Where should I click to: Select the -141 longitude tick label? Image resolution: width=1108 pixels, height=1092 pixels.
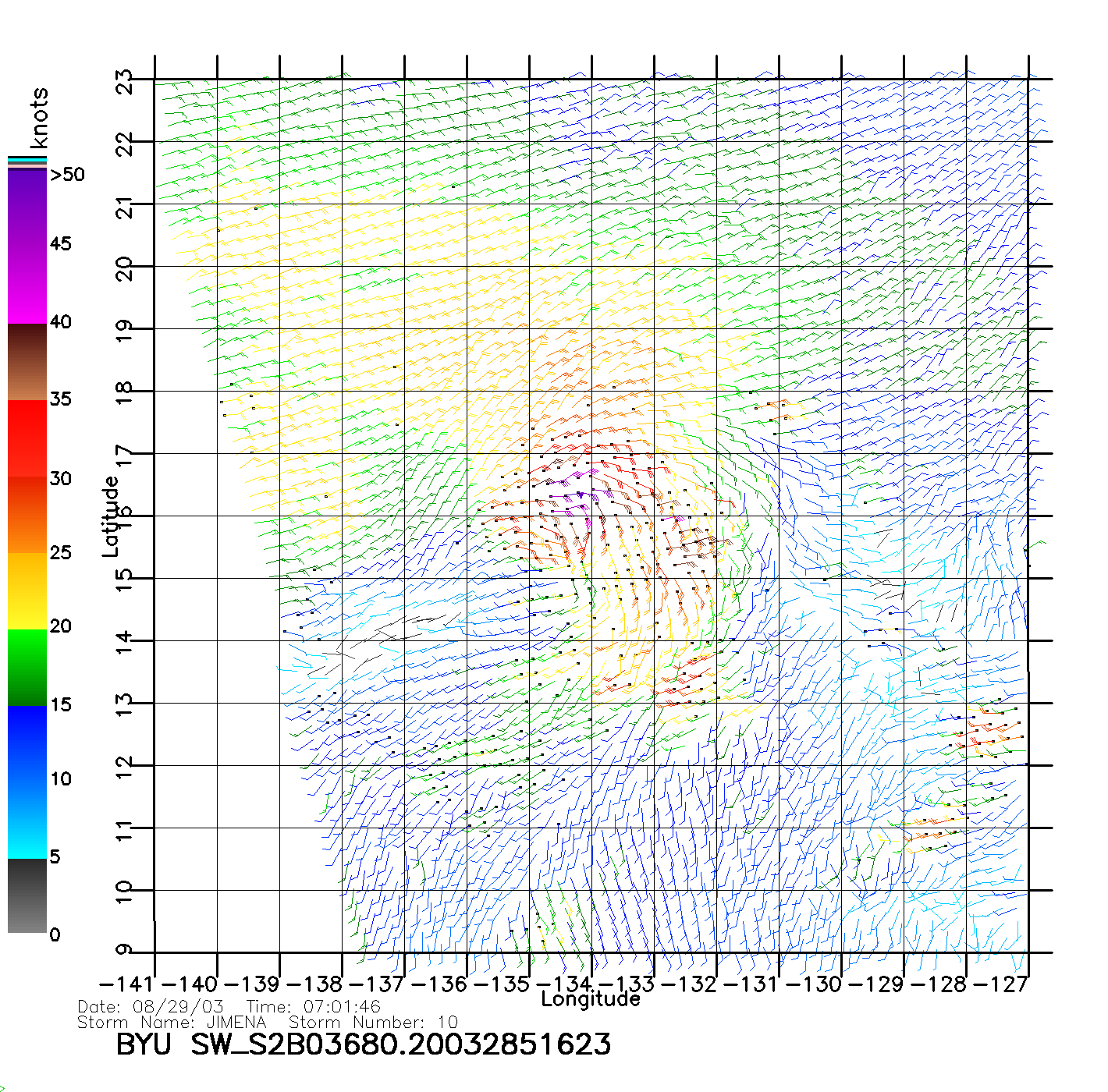tap(126, 984)
